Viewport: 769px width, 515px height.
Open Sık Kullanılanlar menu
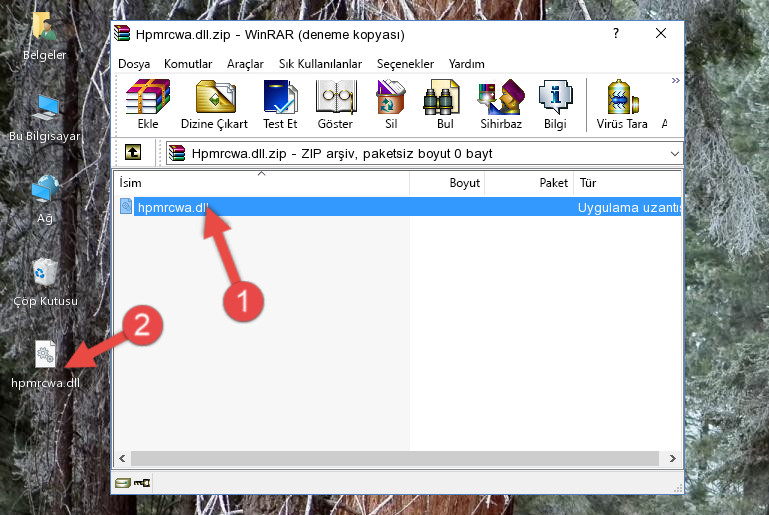pyautogui.click(x=320, y=64)
